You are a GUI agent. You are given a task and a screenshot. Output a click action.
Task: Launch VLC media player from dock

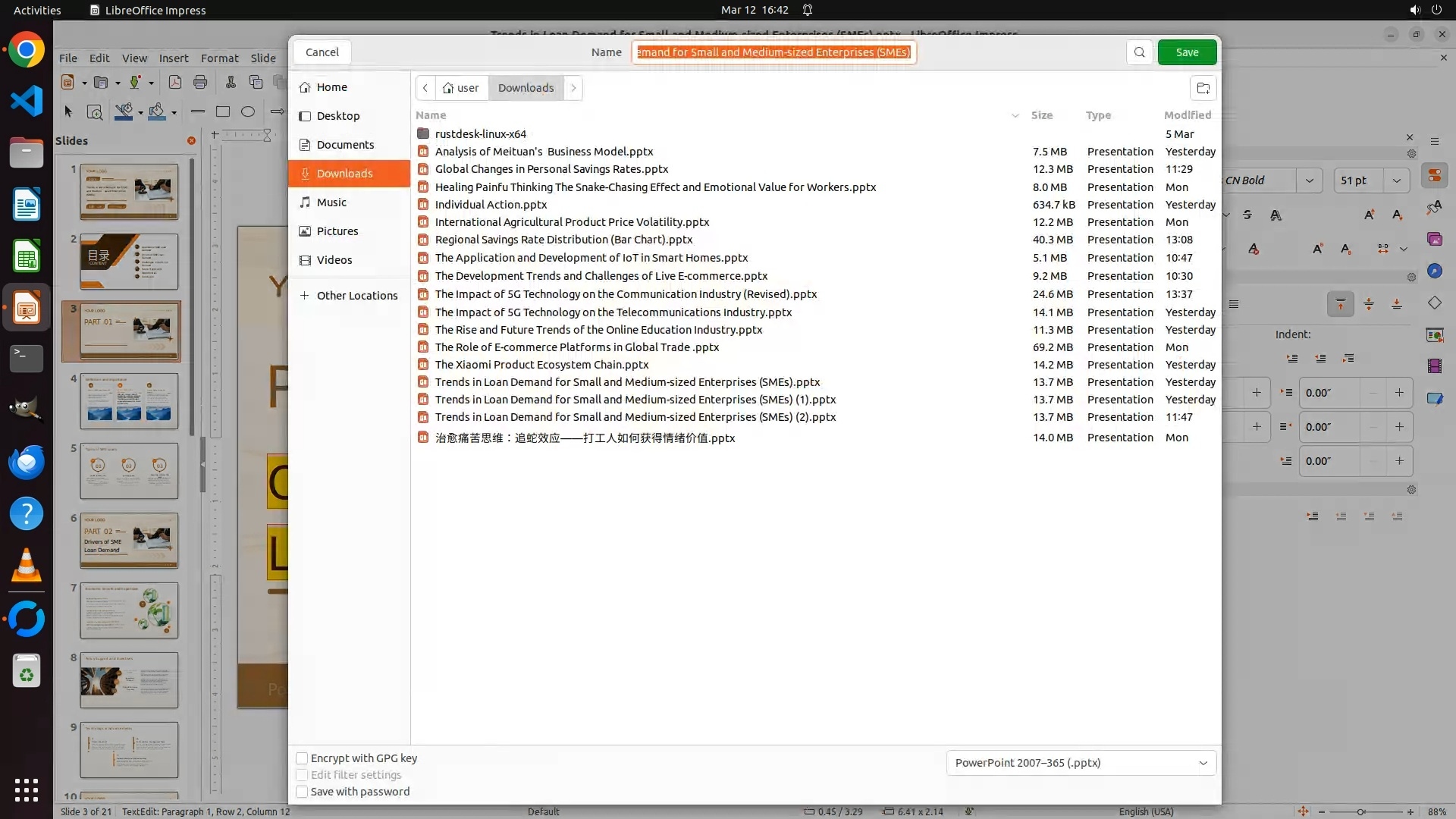click(x=27, y=566)
